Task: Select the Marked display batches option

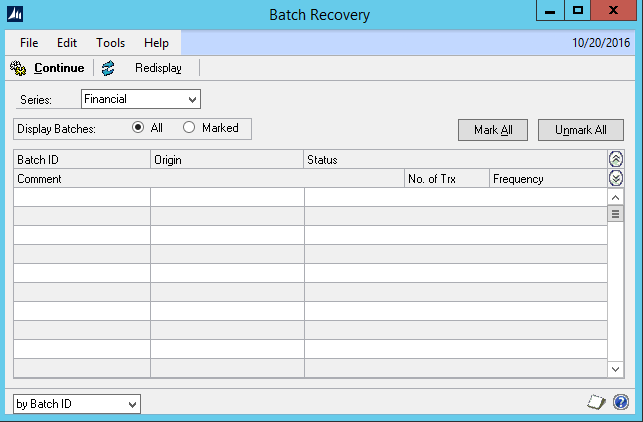Action: [189, 128]
